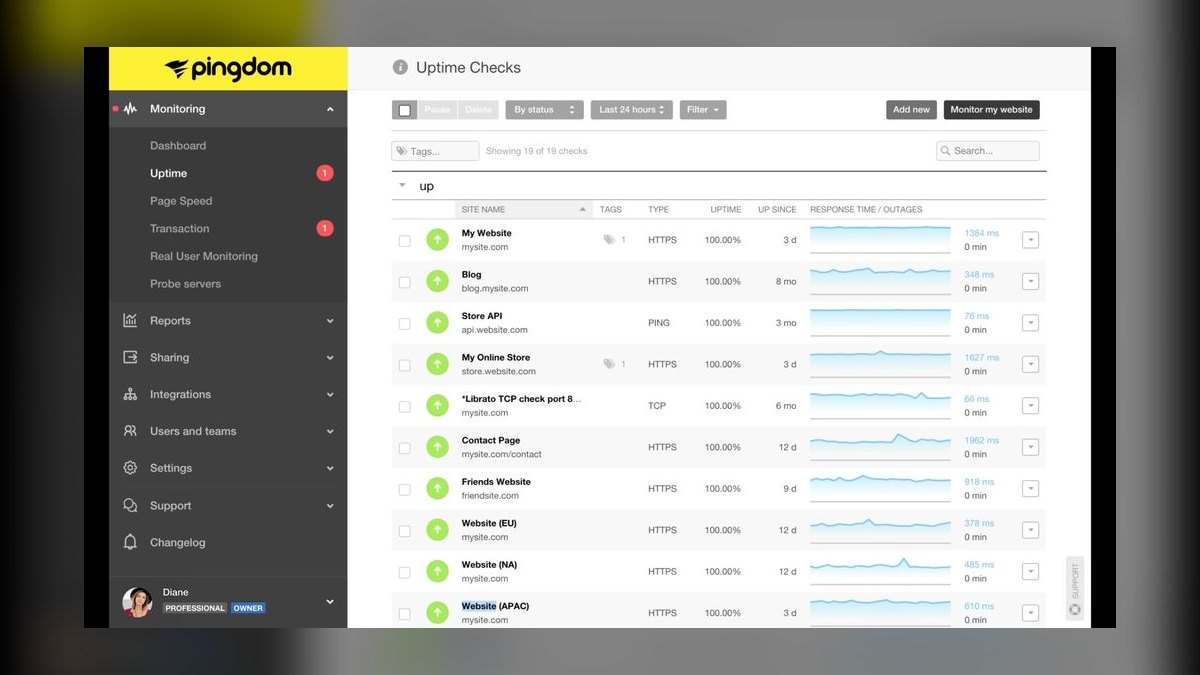Click the Changelog bell icon
Viewport: 1200px width, 675px height.
click(130, 542)
